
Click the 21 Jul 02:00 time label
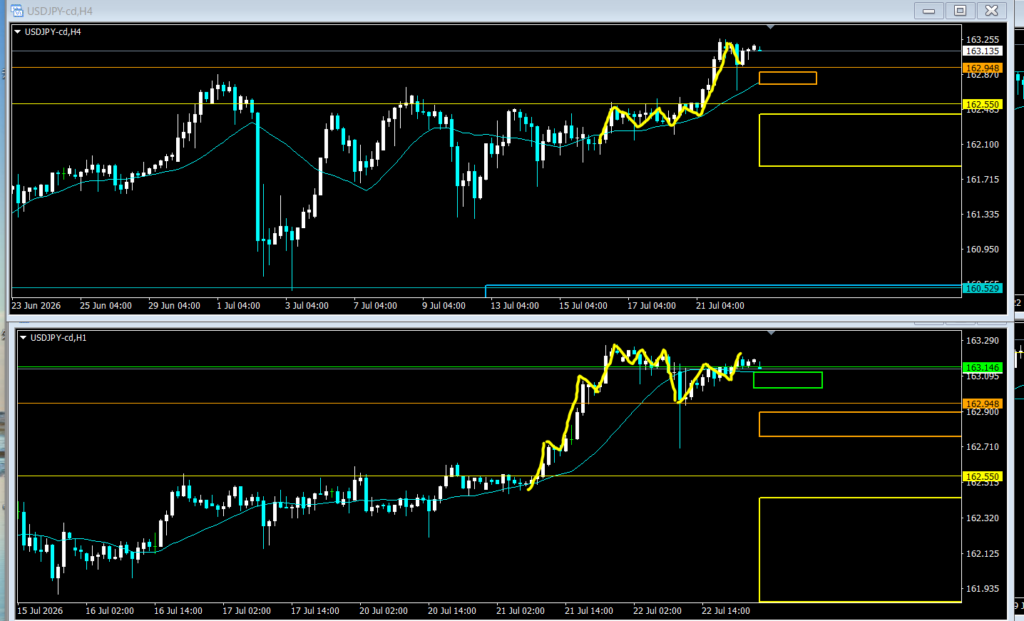click(520, 611)
